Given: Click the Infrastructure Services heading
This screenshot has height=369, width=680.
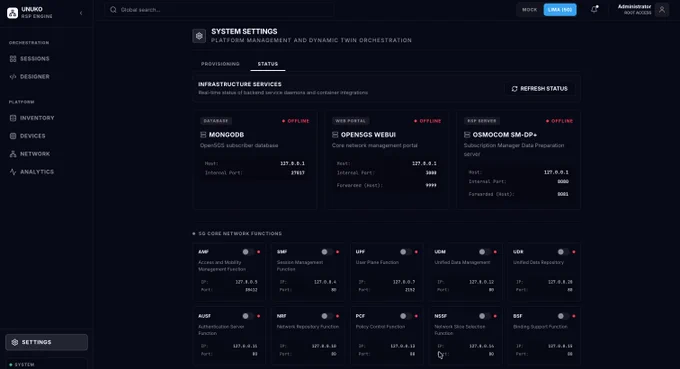Looking at the screenshot, I should click(x=240, y=84).
